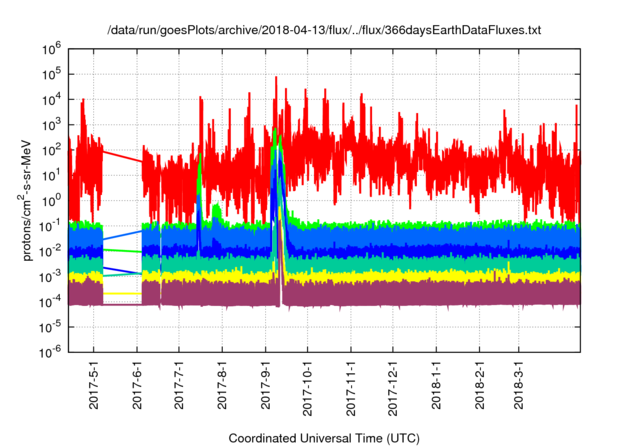
Task: Click the red interpolation line across the data gap
Action: [x=122, y=156]
